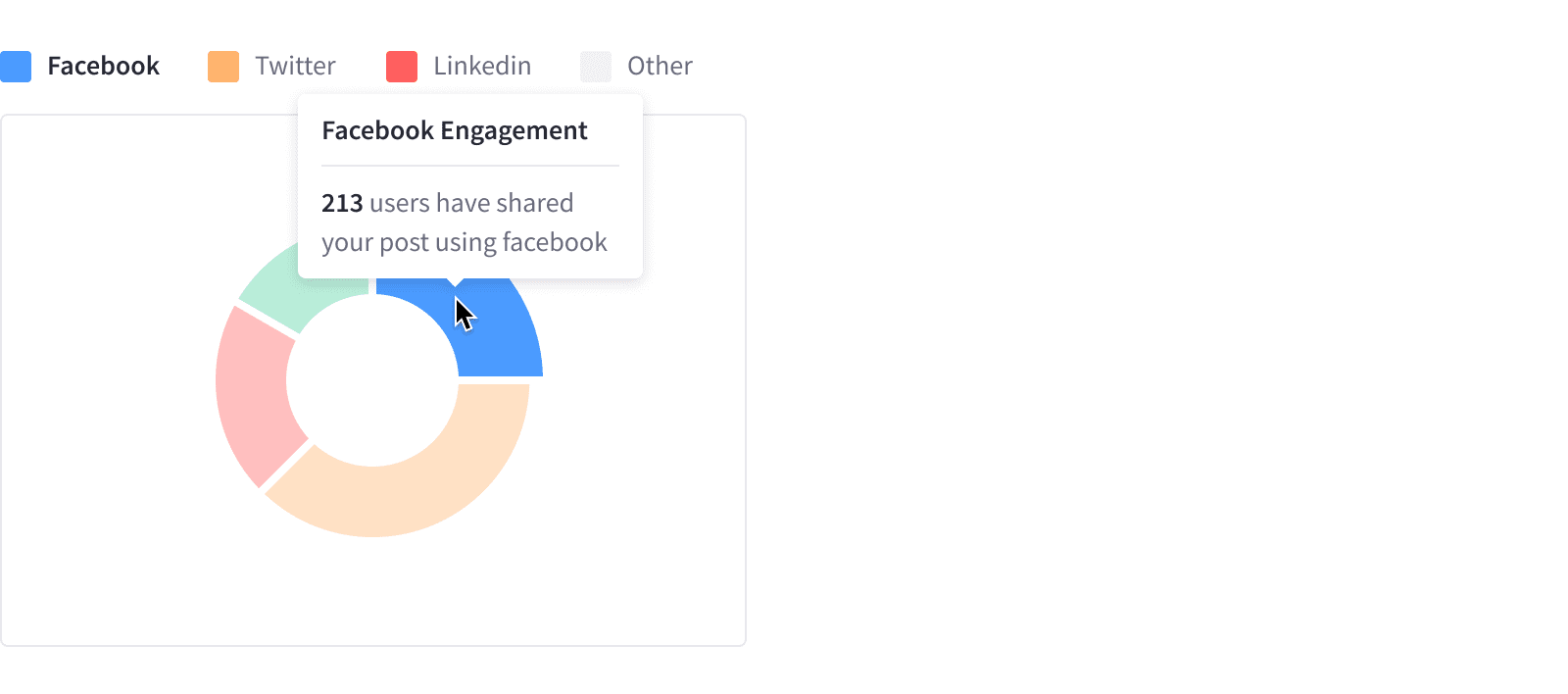This screenshot has height=694, width=1568.
Task: Click the orange Twitter legend swatch
Action: 223,67
